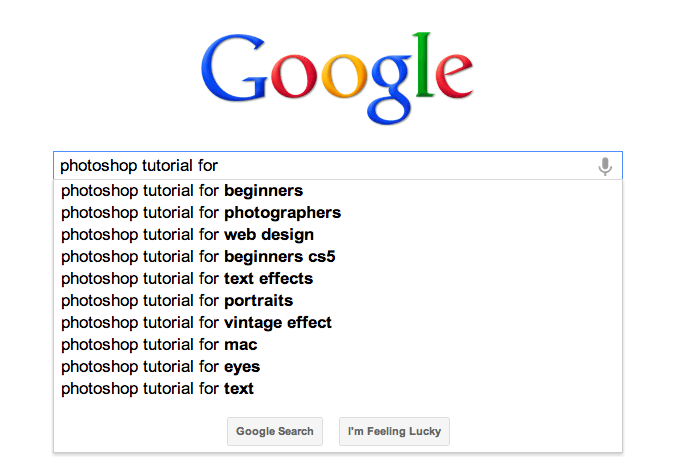The height and width of the screenshot is (473, 684).
Task: Select the 'beginners' suggestion
Action: click(182, 190)
